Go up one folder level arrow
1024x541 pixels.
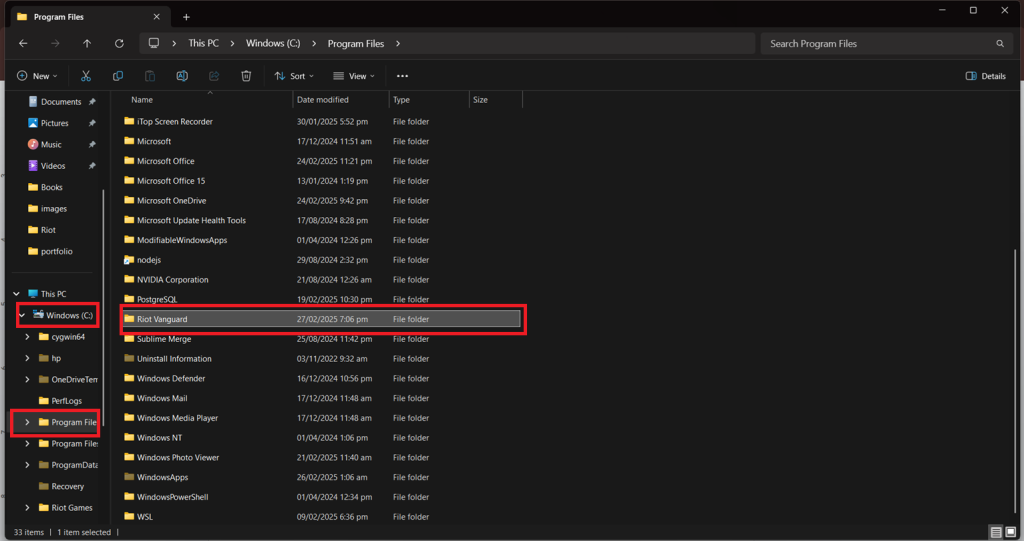click(87, 43)
